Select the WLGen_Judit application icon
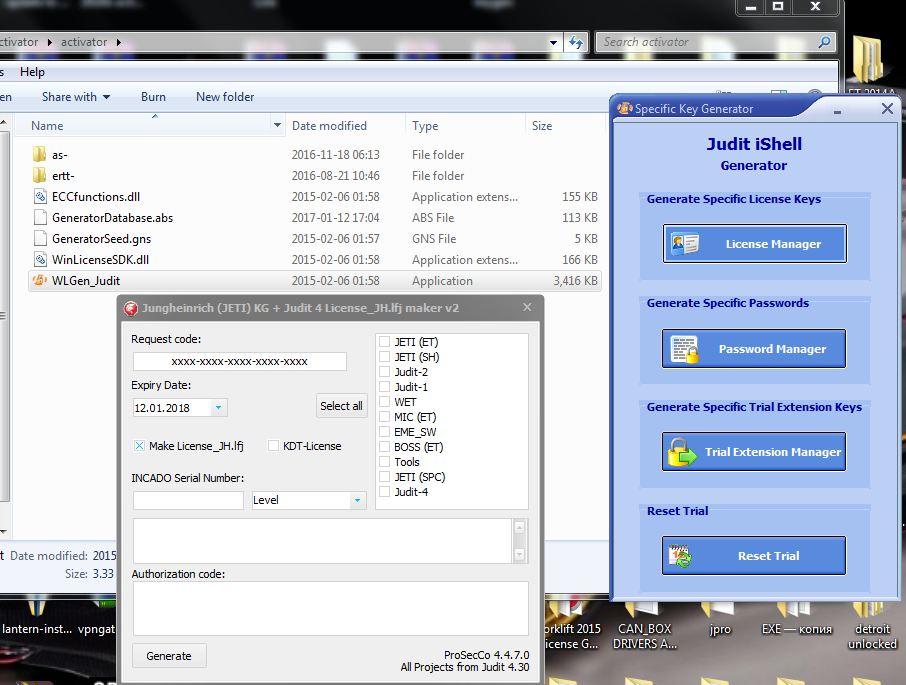The image size is (906, 685). pos(40,281)
